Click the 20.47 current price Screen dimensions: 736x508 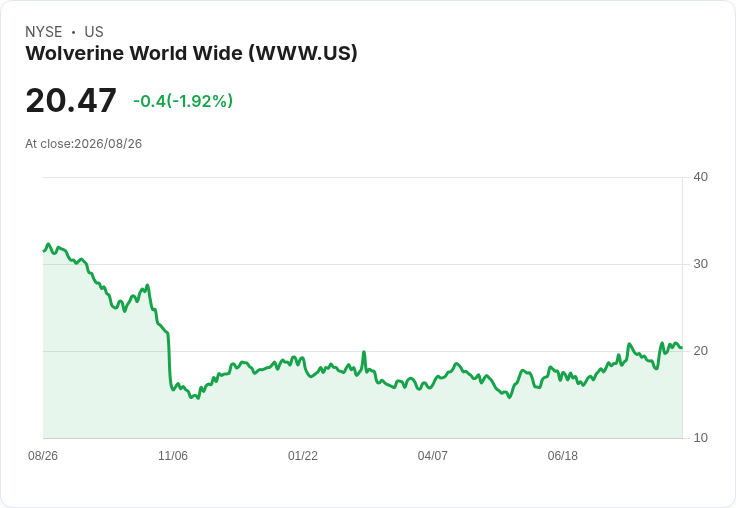pos(71,100)
